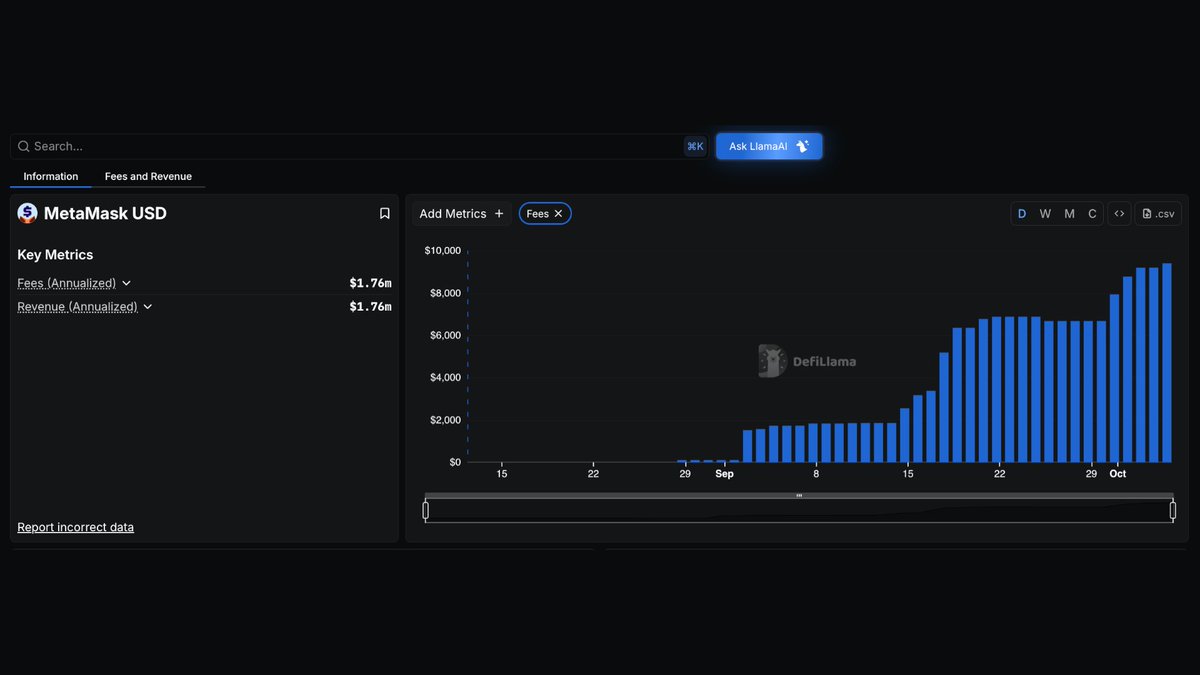1200x675 pixels.
Task: Select the Information tab
Action: 51,177
